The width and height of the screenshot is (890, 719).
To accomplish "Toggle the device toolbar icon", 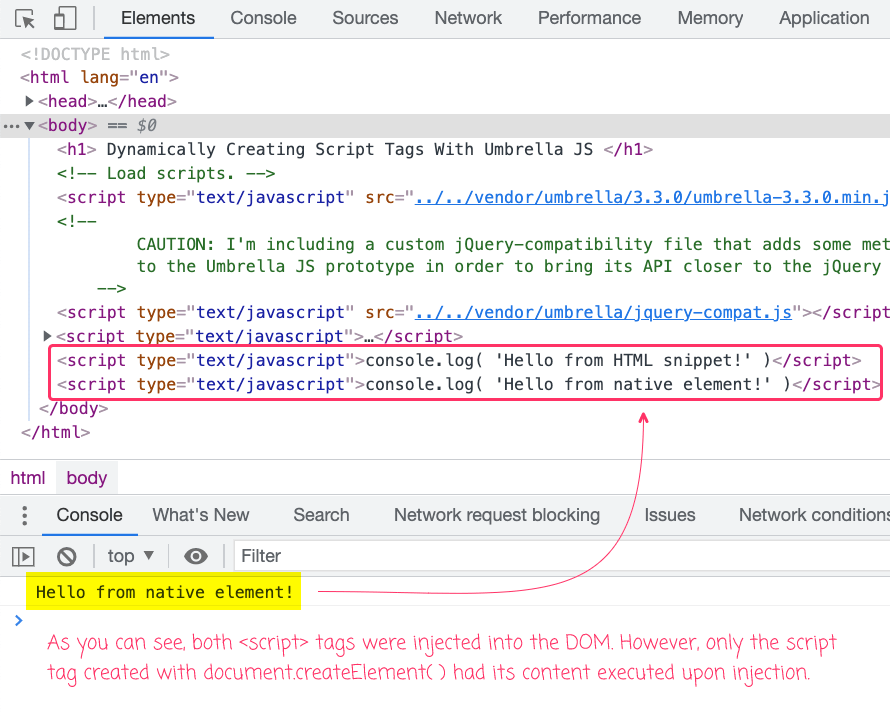I will [64, 18].
